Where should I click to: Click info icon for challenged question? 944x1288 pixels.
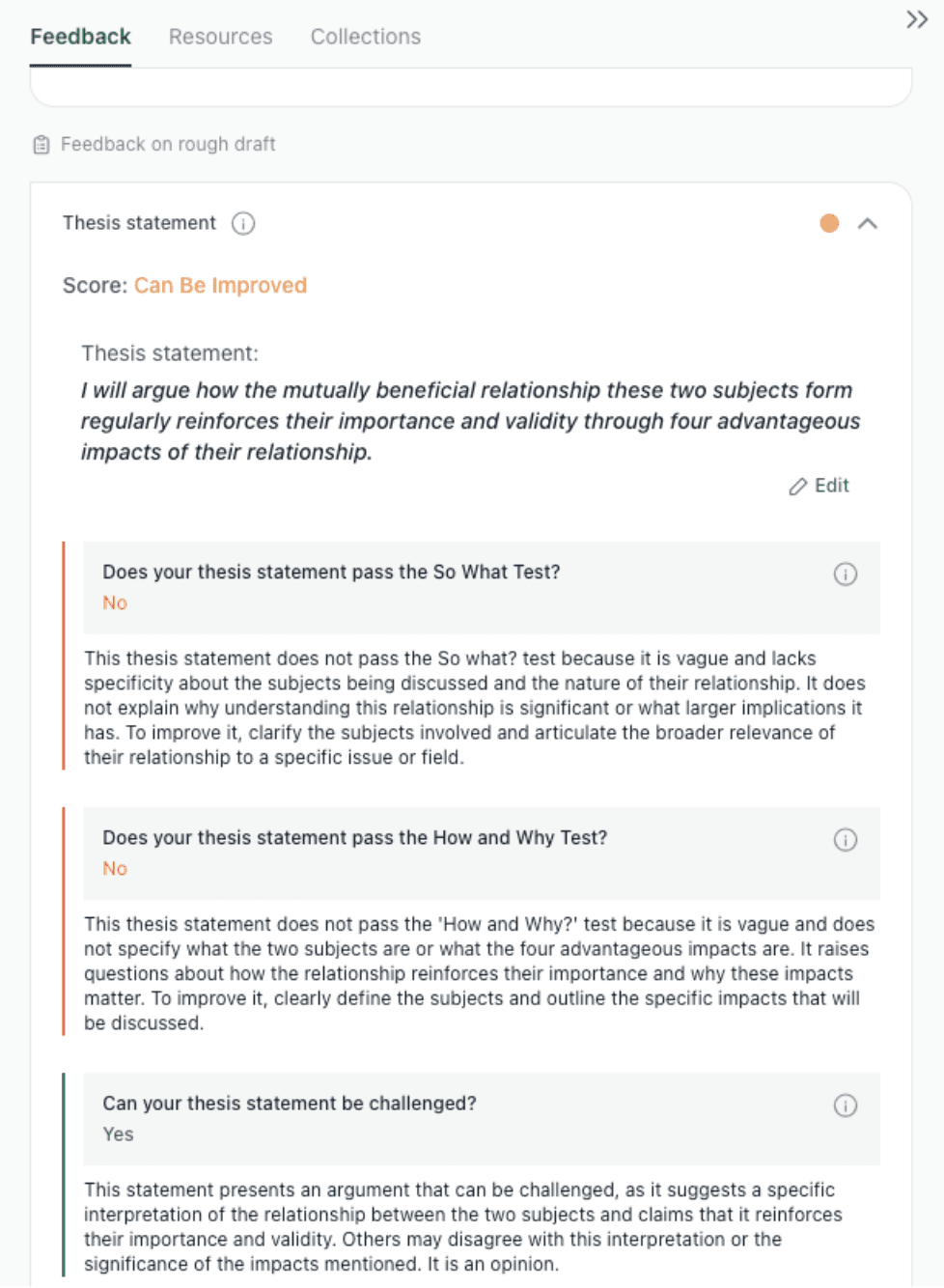(x=845, y=1106)
